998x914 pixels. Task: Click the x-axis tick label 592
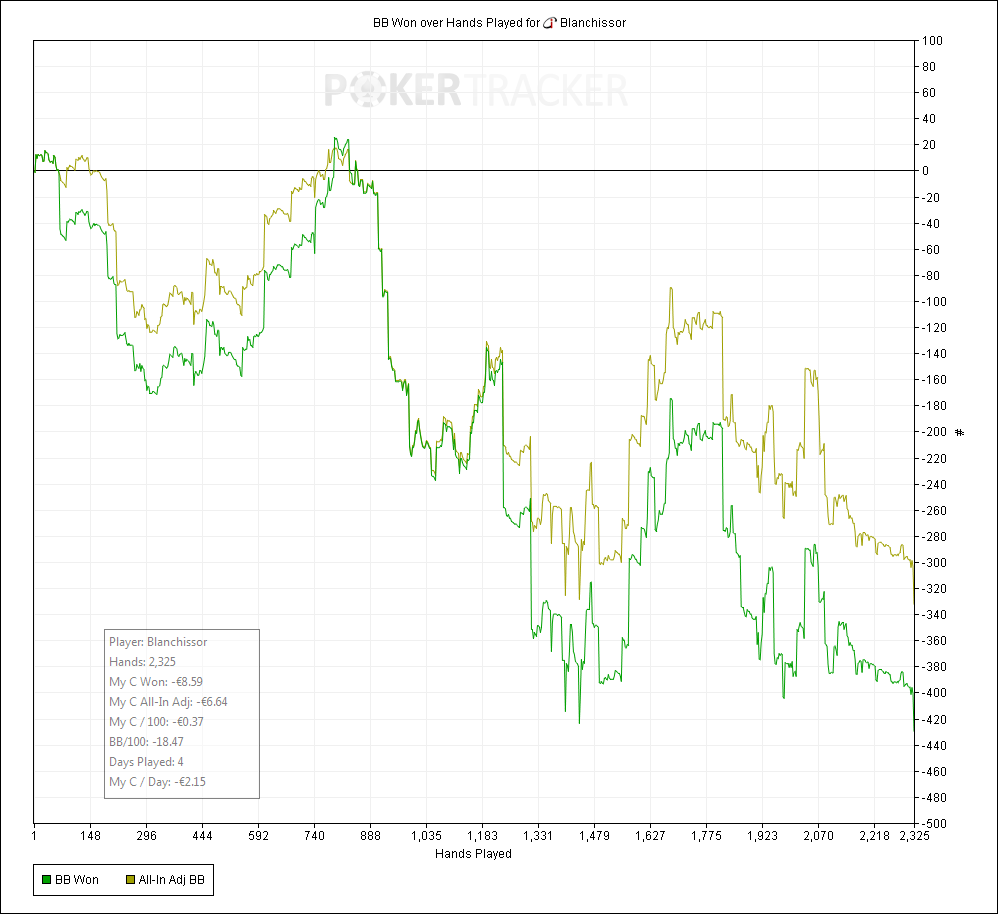click(x=258, y=835)
